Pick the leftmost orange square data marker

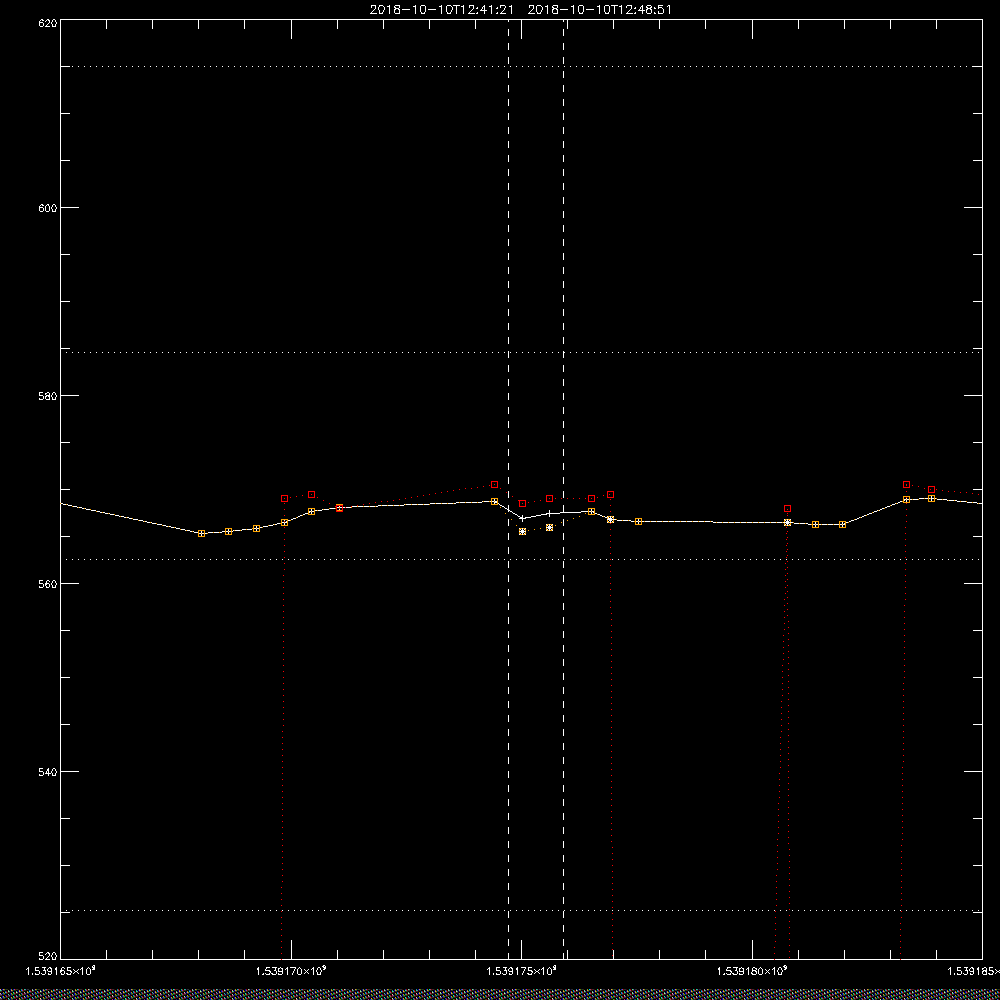point(202,533)
